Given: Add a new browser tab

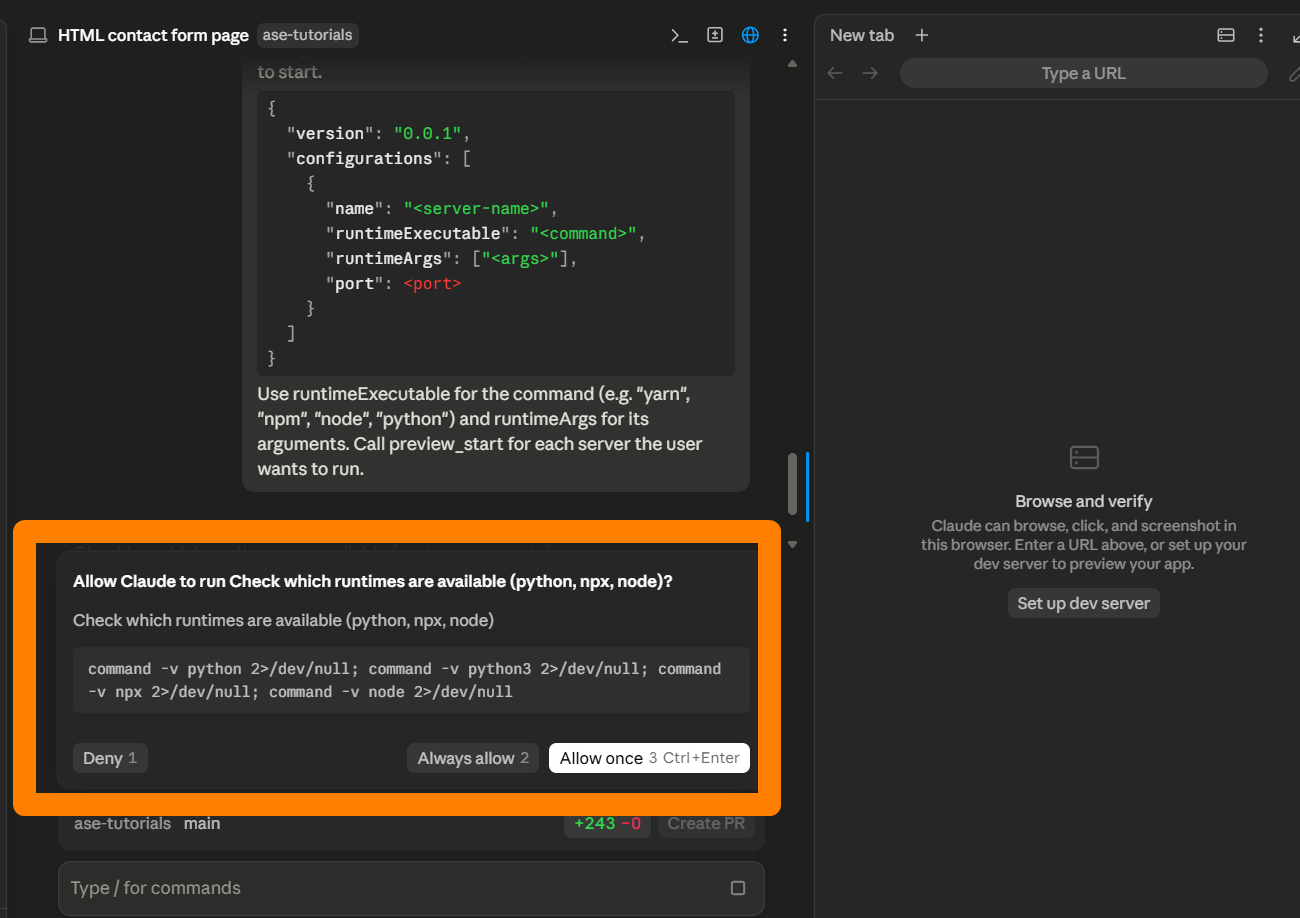Looking at the screenshot, I should pos(922,35).
